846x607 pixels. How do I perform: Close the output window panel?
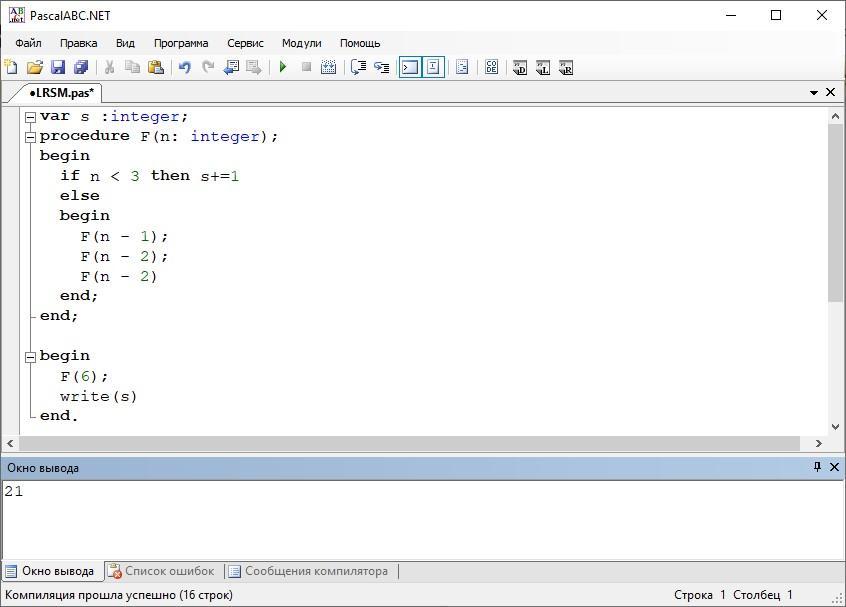[x=834, y=467]
